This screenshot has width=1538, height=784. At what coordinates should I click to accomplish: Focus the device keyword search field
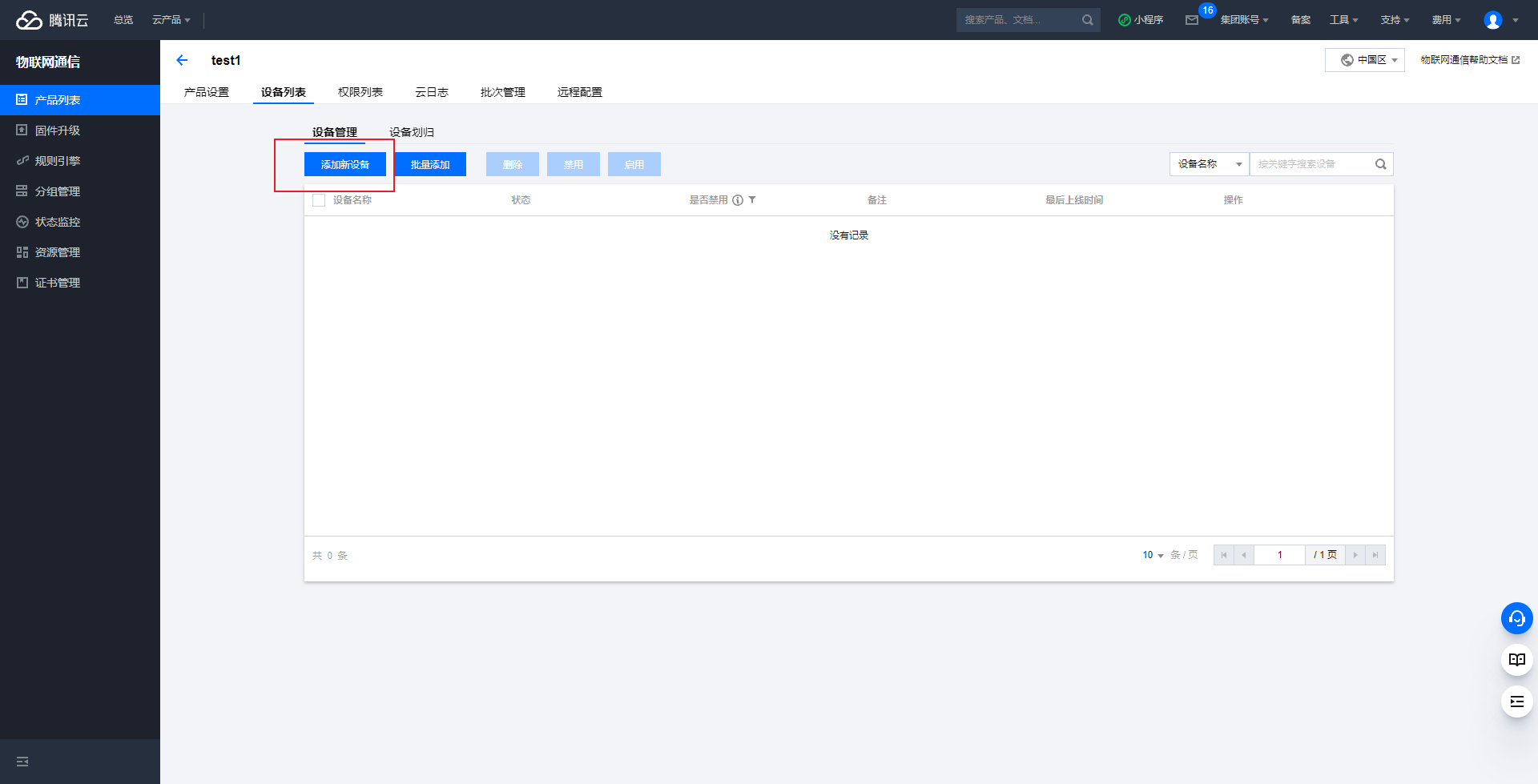coord(1311,164)
